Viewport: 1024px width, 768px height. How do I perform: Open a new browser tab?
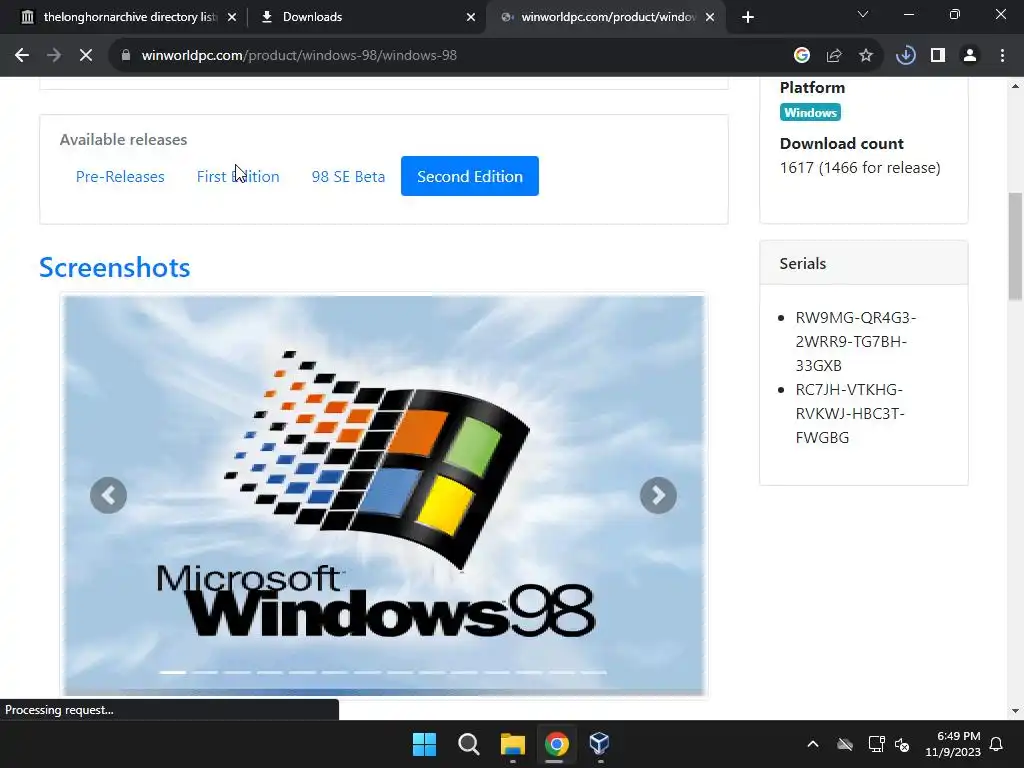coord(748,17)
